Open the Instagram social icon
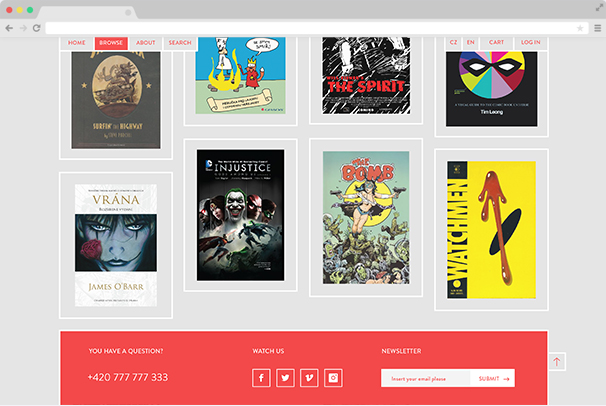This screenshot has height=406, width=606. pyautogui.click(x=334, y=378)
